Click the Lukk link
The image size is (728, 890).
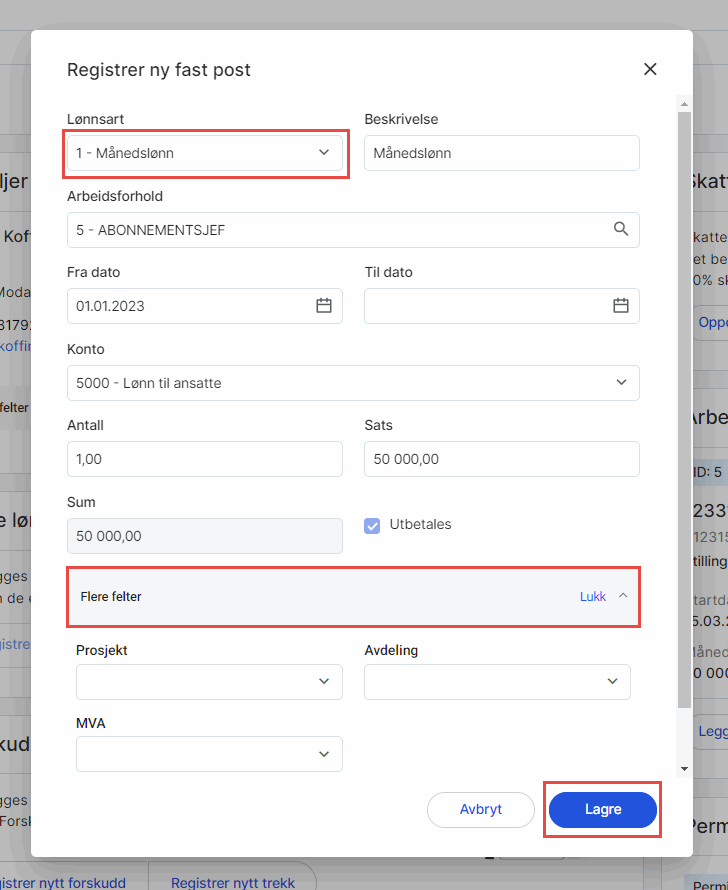(593, 596)
